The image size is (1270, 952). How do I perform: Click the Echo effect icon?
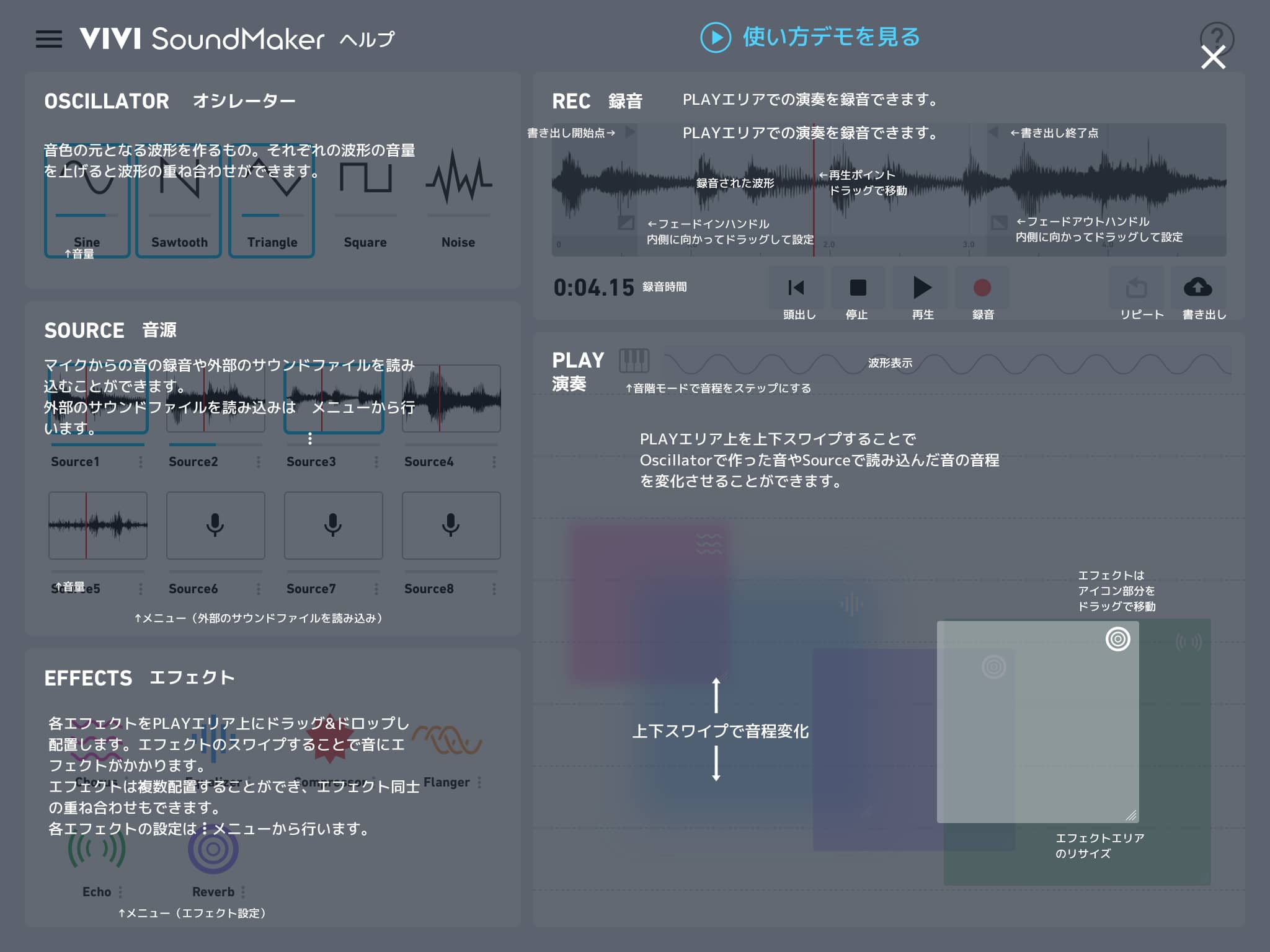coord(97,850)
